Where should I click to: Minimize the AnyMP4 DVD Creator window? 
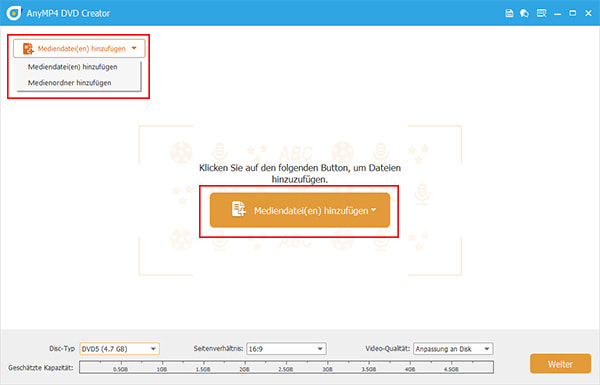pyautogui.click(x=558, y=13)
